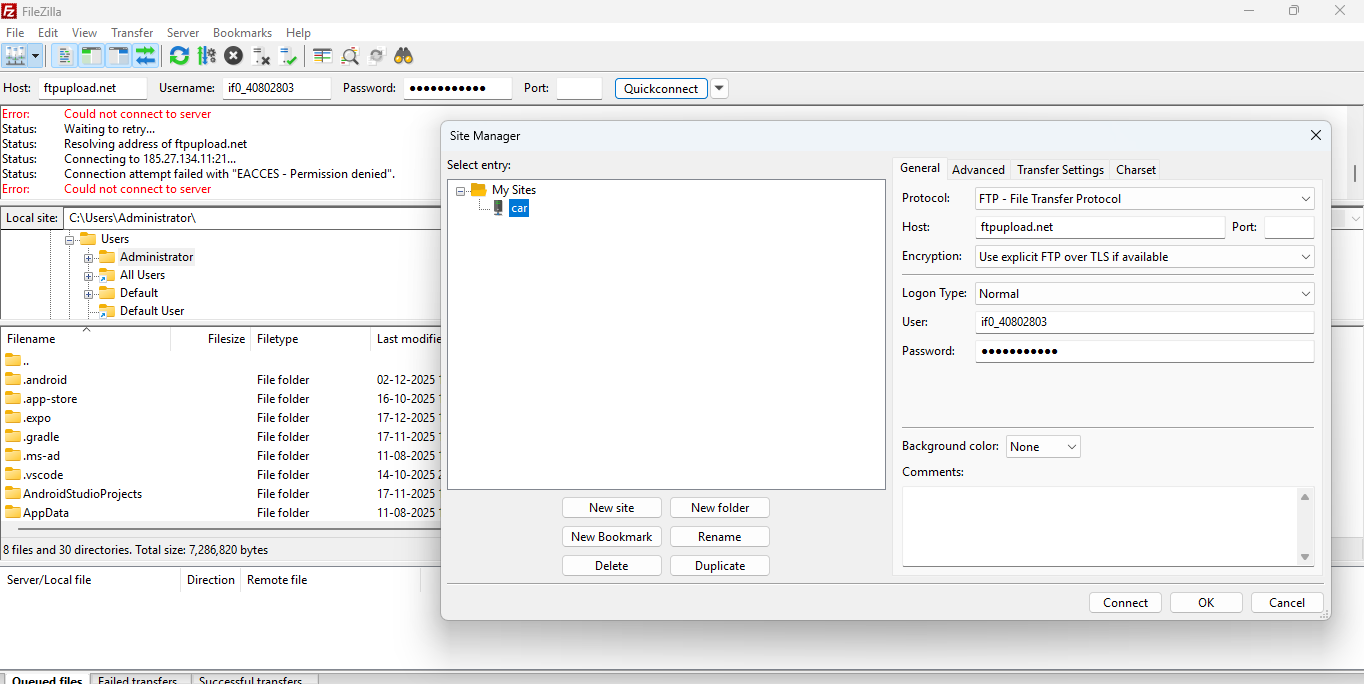Expand the Logon Type dropdown
Image resolution: width=1364 pixels, height=684 pixels.
(1144, 294)
